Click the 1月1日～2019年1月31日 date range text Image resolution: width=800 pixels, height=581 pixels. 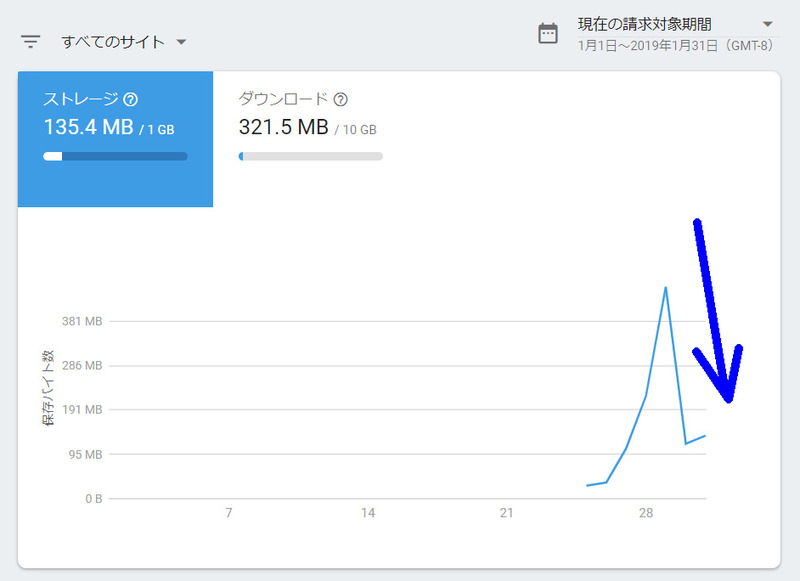pyautogui.click(x=676, y=46)
